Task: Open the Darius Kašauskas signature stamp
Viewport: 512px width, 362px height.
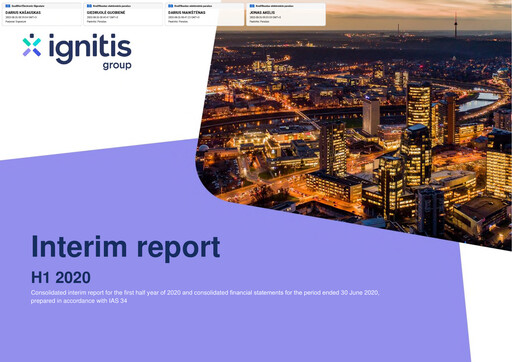Action: pyautogui.click(x=42, y=14)
